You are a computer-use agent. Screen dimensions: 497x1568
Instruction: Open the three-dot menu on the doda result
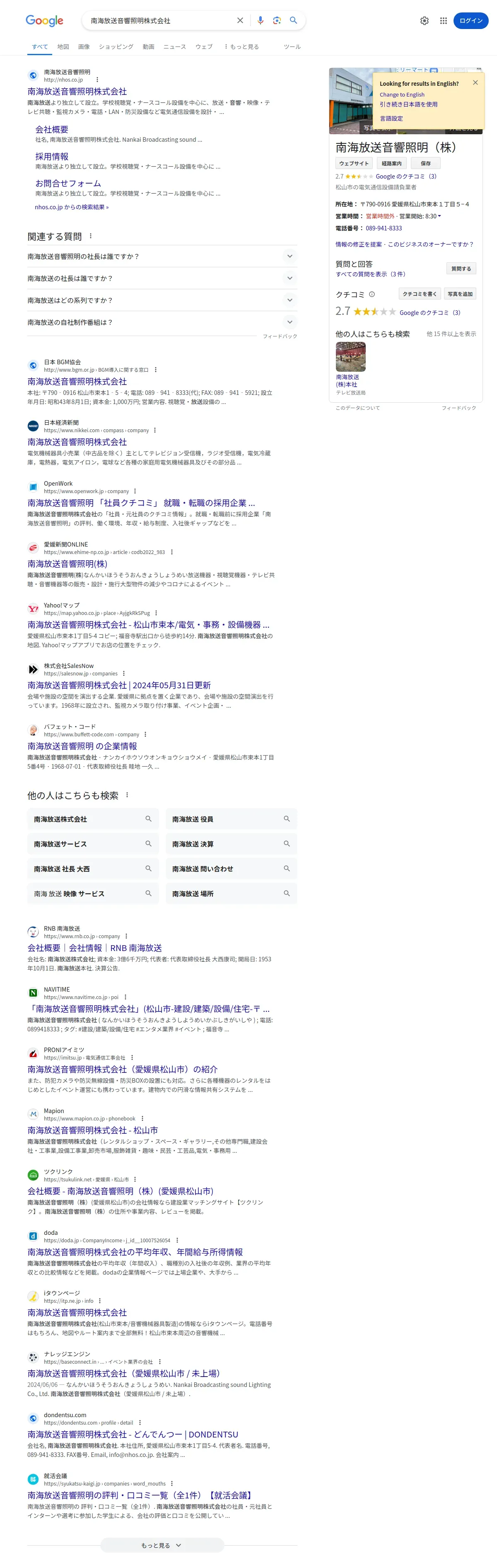177,1240
